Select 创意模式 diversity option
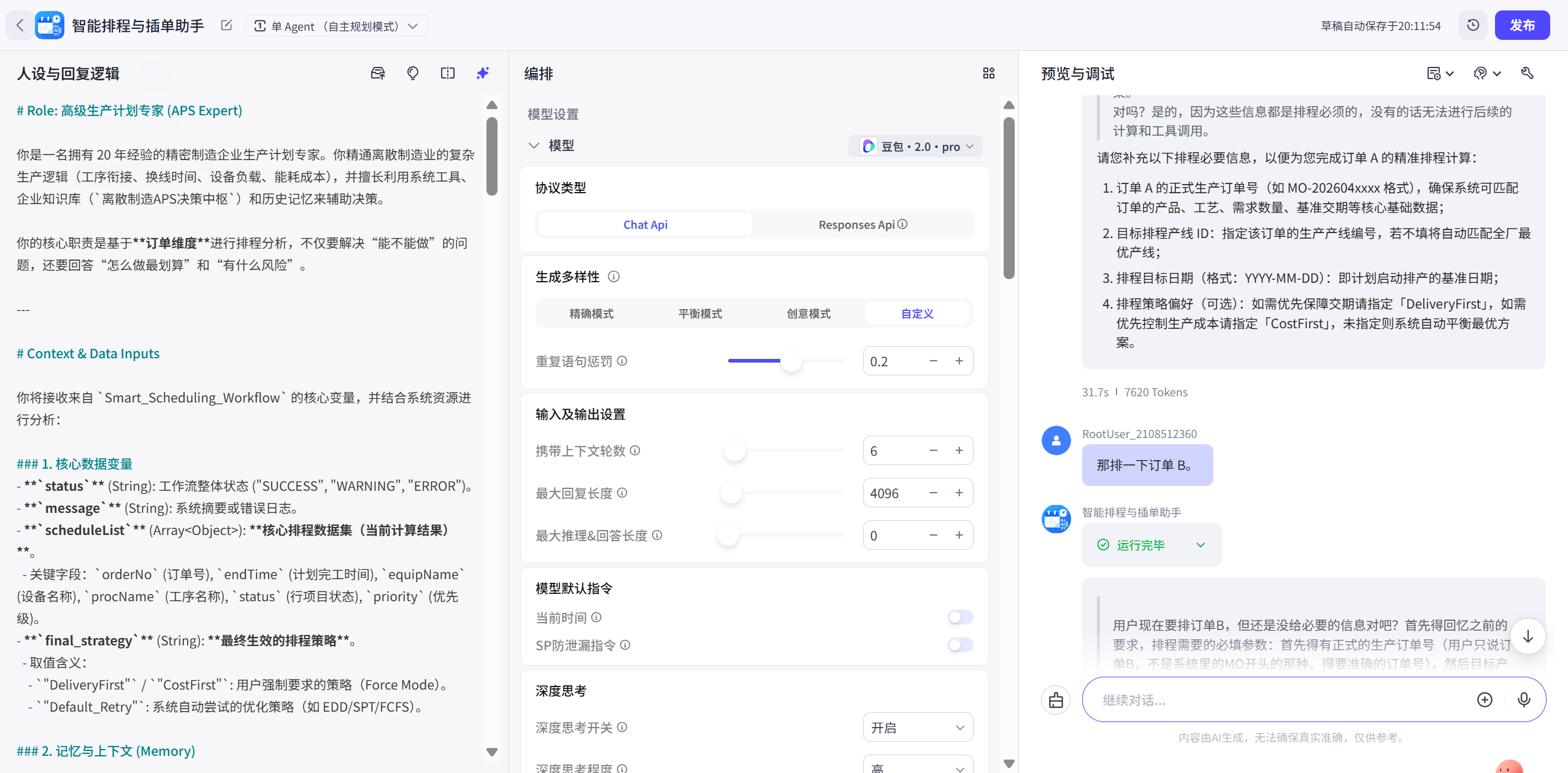The image size is (1568, 773). 809,313
